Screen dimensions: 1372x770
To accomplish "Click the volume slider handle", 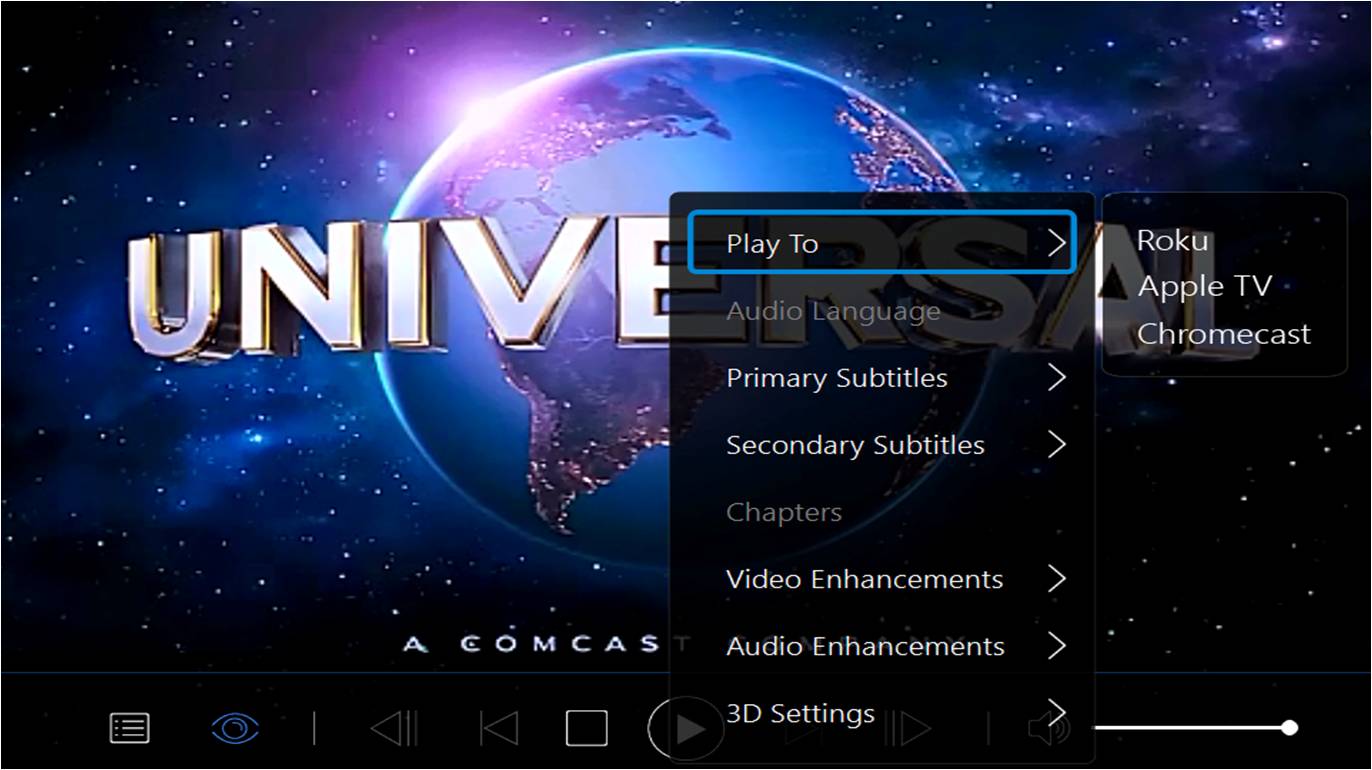I will tap(1290, 727).
